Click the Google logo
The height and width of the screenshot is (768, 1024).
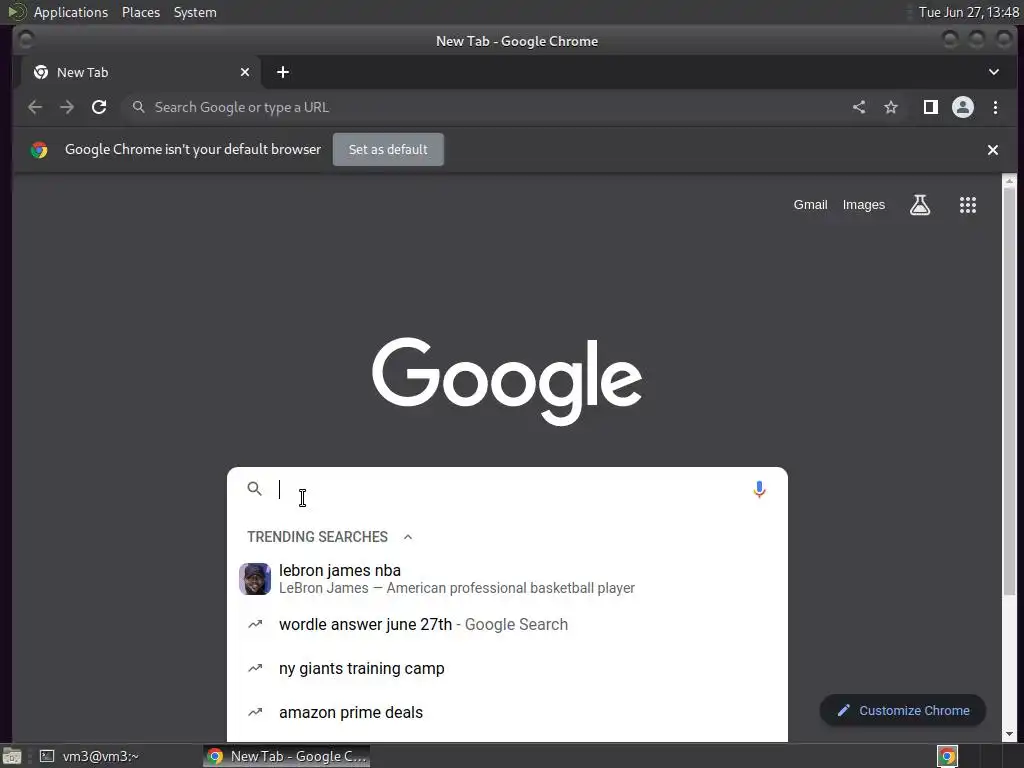point(507,381)
